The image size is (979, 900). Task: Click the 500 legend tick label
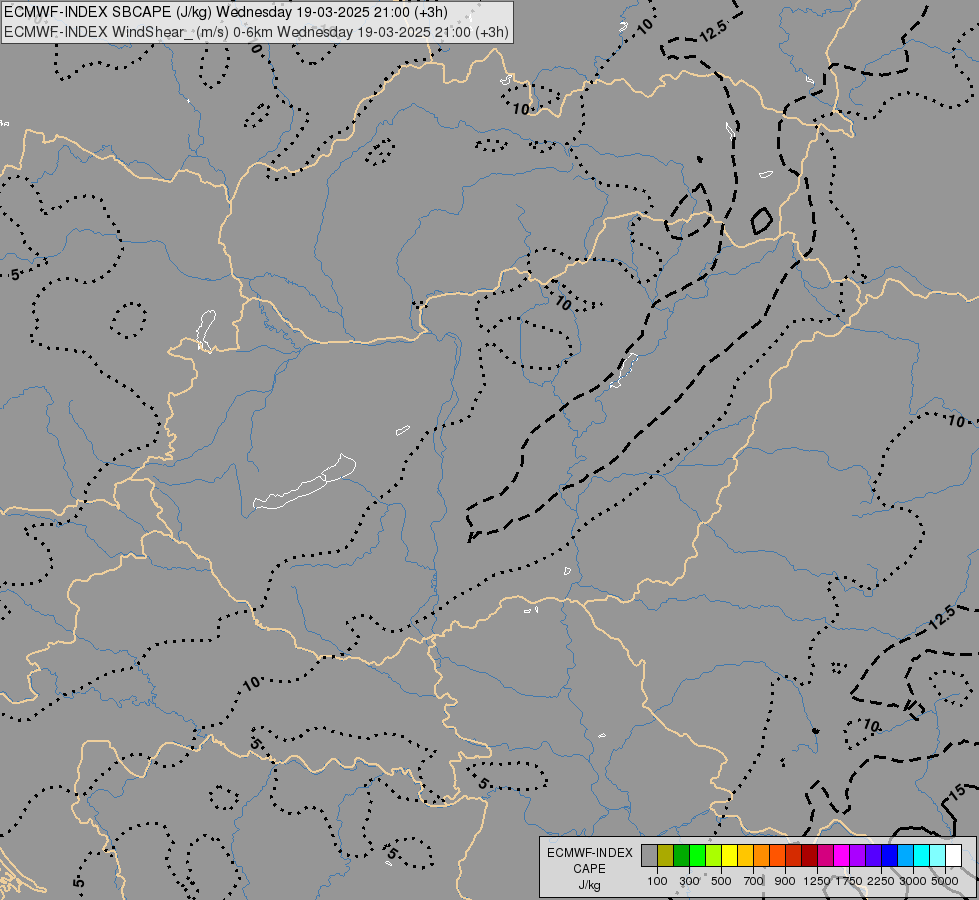[x=721, y=881]
